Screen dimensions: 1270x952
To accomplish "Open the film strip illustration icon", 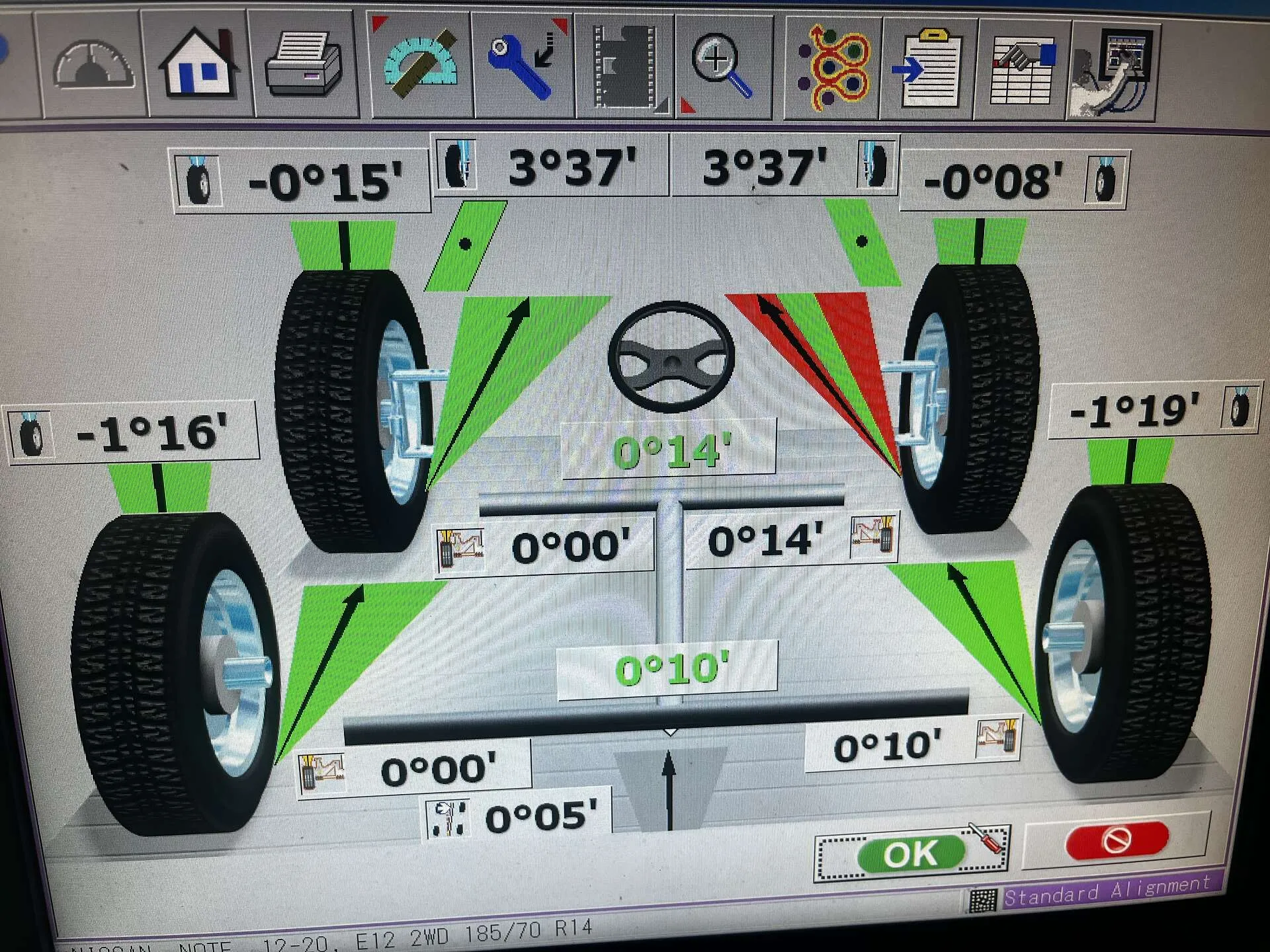I will click(625, 66).
